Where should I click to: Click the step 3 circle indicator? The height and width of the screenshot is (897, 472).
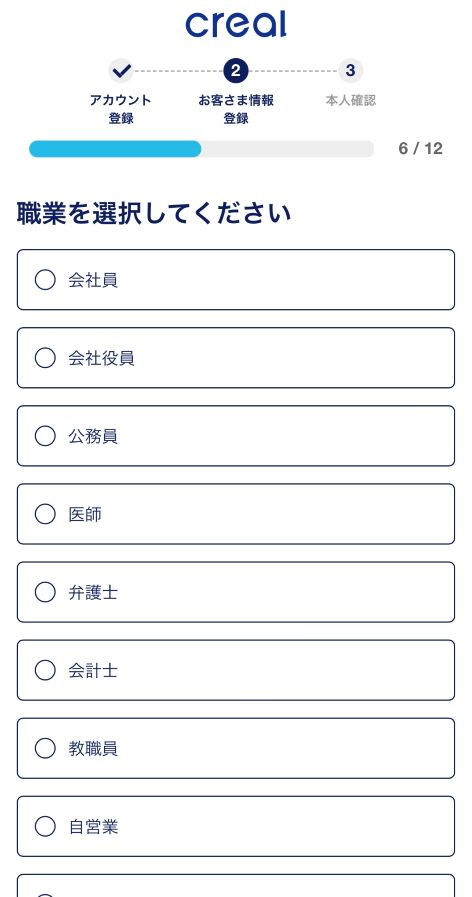350,71
